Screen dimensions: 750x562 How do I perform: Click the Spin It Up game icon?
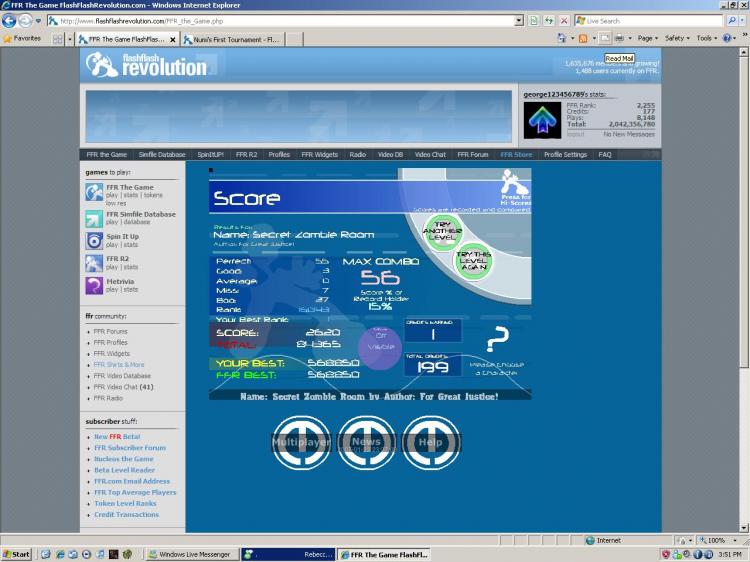[94, 241]
